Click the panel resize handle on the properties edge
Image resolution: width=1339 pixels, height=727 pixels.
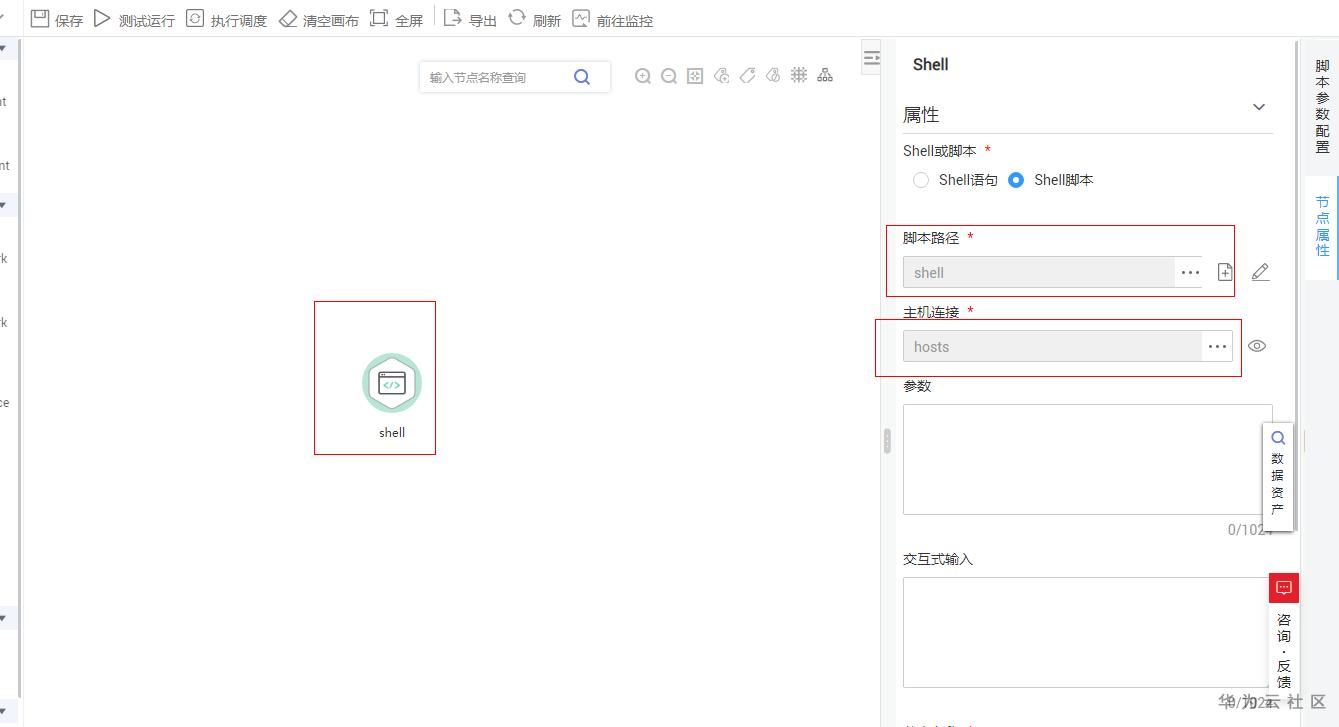pyautogui.click(x=887, y=441)
